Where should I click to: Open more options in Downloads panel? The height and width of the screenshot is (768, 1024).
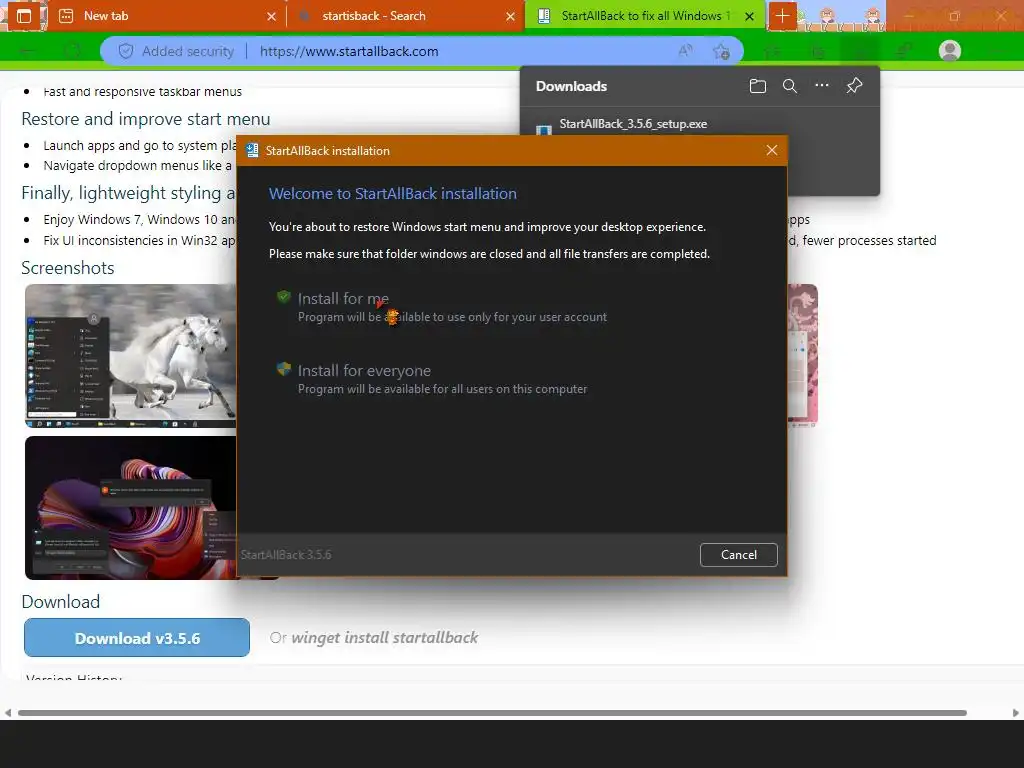coord(822,86)
